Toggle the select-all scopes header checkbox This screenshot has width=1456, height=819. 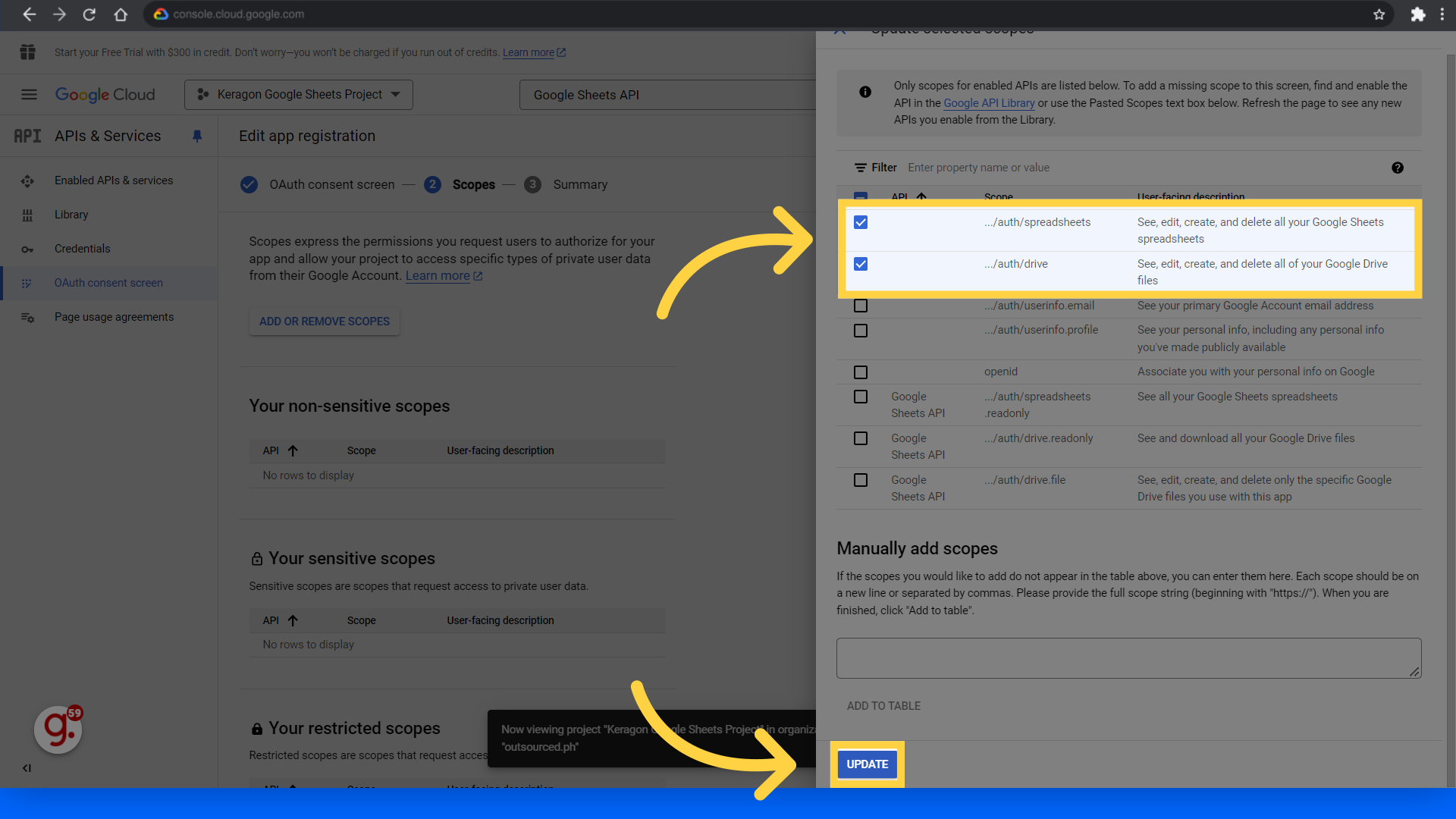[861, 196]
